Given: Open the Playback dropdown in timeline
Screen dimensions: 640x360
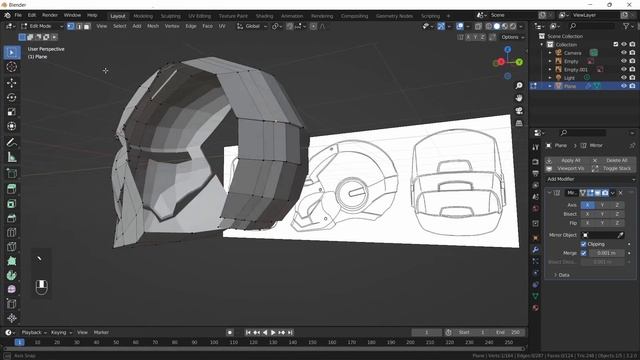Looking at the screenshot, I should [x=34, y=332].
